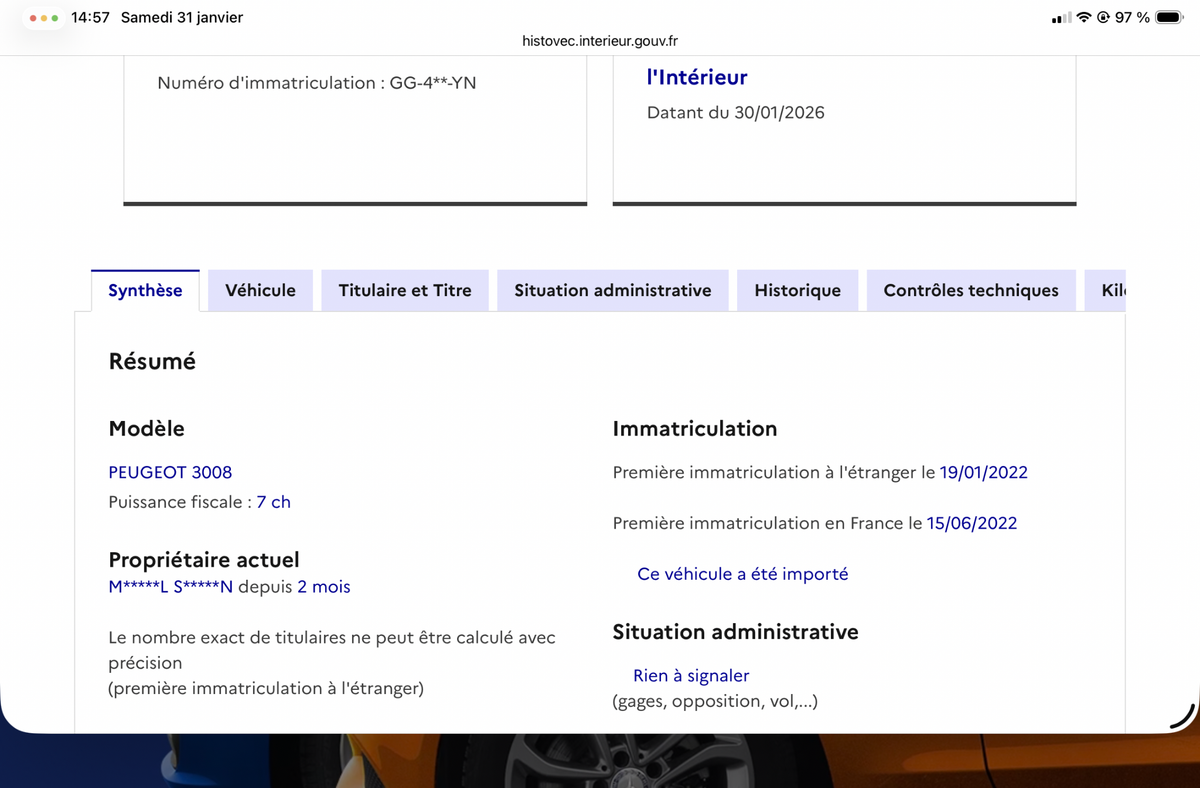The height and width of the screenshot is (788, 1200).
Task: Tap the Wi-Fi status icon
Action: (x=1084, y=18)
